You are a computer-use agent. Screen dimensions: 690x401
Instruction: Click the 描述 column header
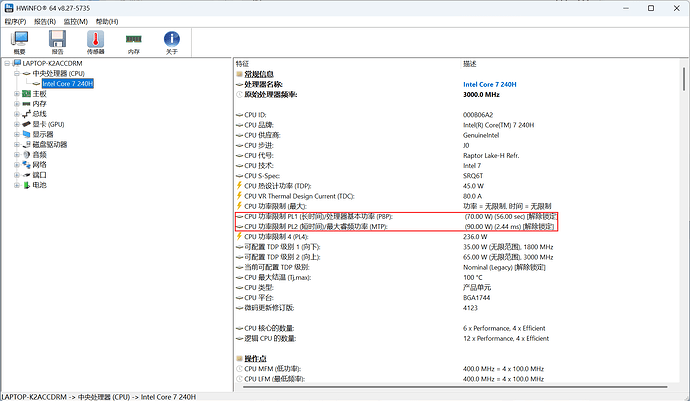click(x=470, y=62)
